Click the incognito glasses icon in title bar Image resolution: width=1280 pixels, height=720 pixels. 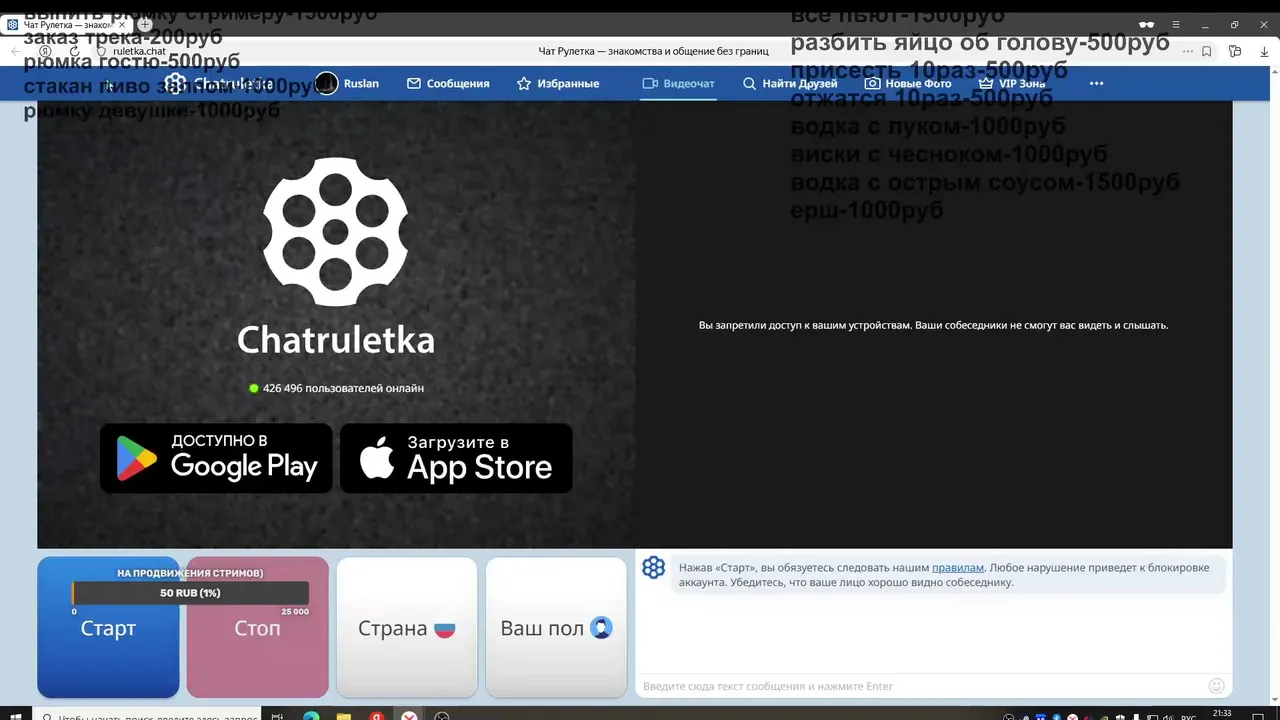(1146, 24)
